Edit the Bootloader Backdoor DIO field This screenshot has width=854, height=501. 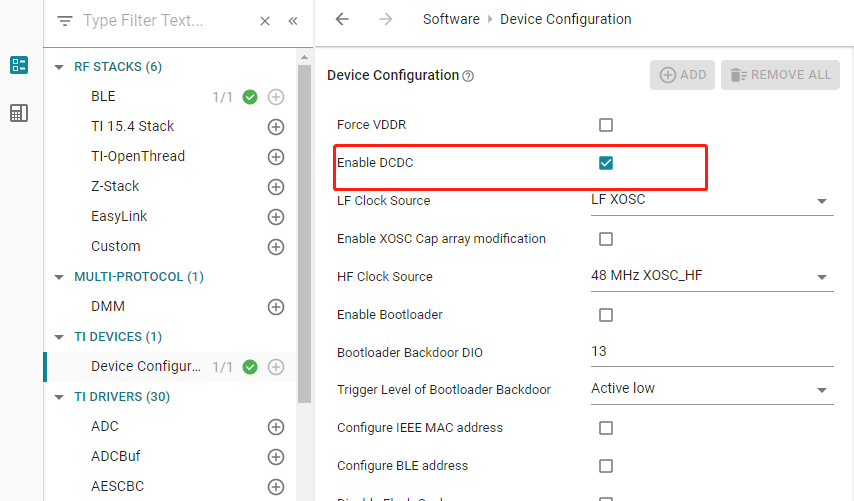710,352
